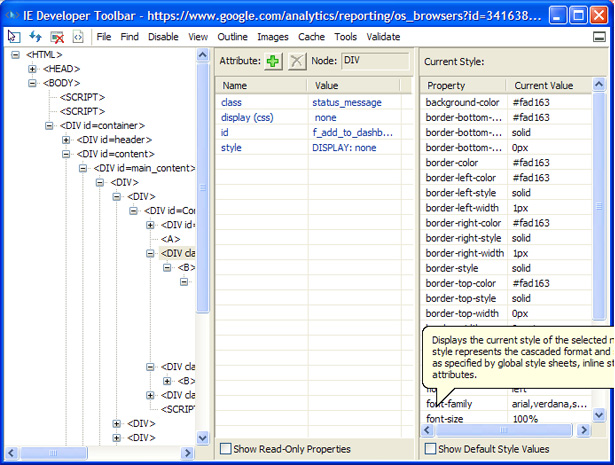615x465 pixels.
Task: Collapse the DIV id=main_content node
Action: (x=83, y=168)
